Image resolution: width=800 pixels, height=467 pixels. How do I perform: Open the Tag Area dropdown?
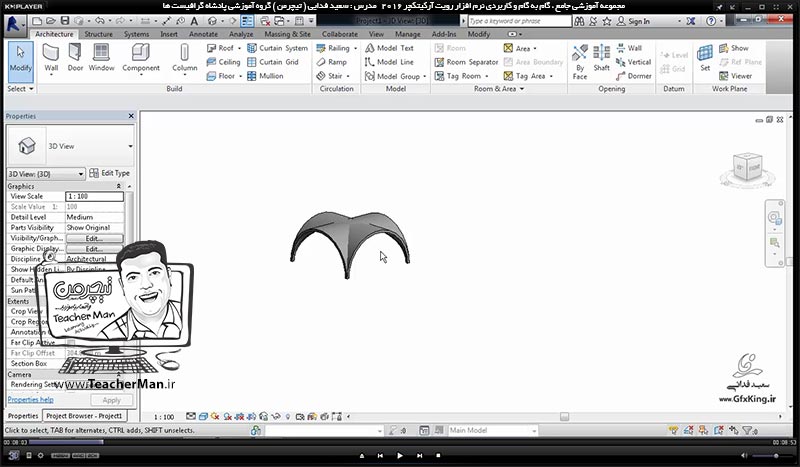(552, 76)
